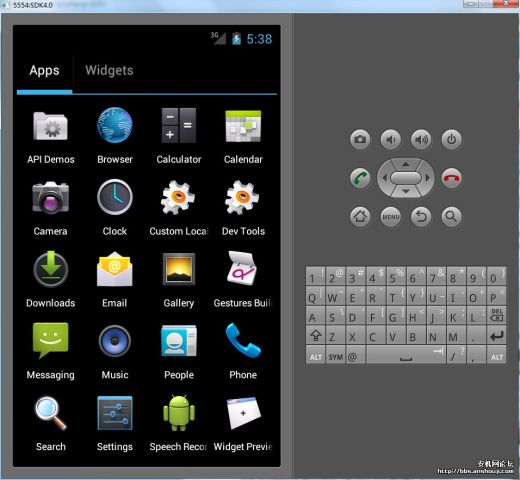Viewport: 520px width, 480px height.
Task: Click the 0 key on emulator keyboard
Action: tap(496, 276)
